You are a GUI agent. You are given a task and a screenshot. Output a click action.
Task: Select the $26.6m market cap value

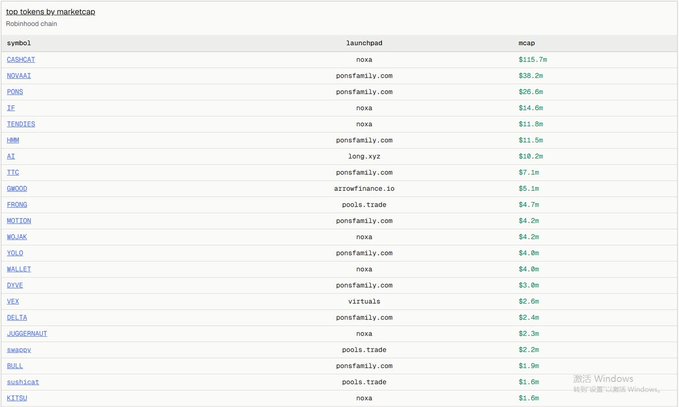(x=531, y=92)
